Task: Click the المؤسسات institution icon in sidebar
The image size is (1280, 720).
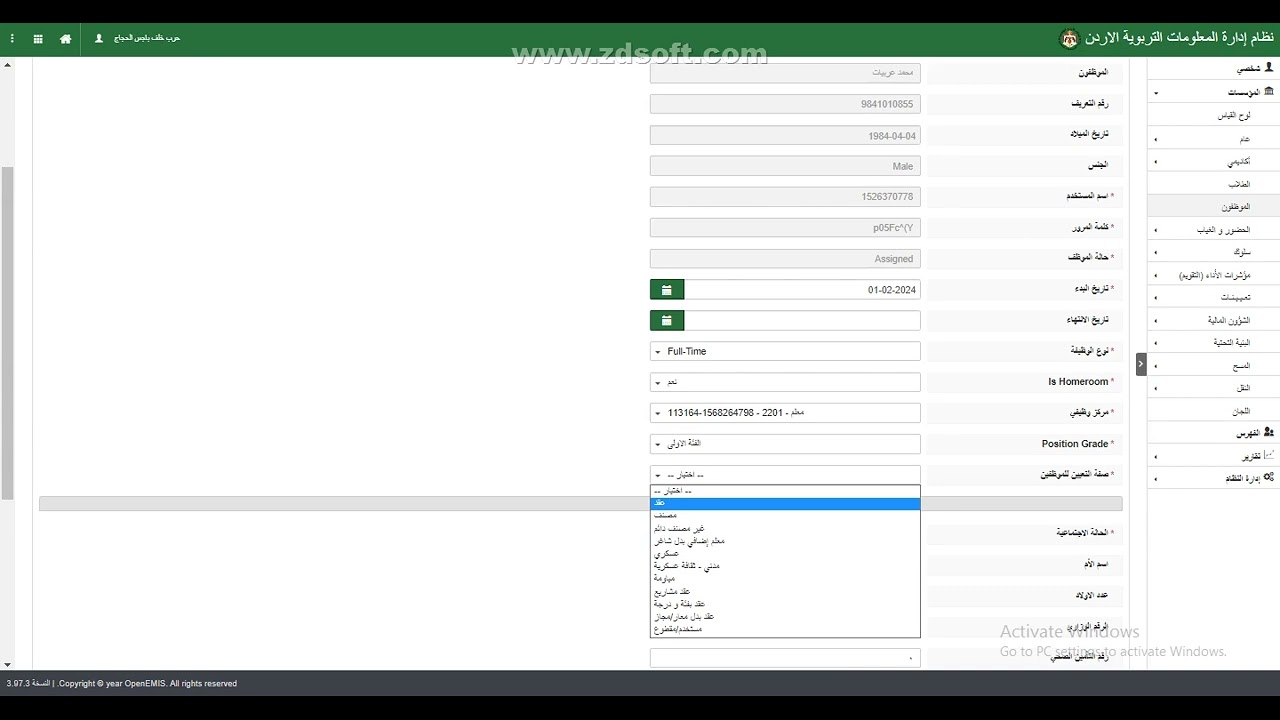Action: pos(1269,91)
